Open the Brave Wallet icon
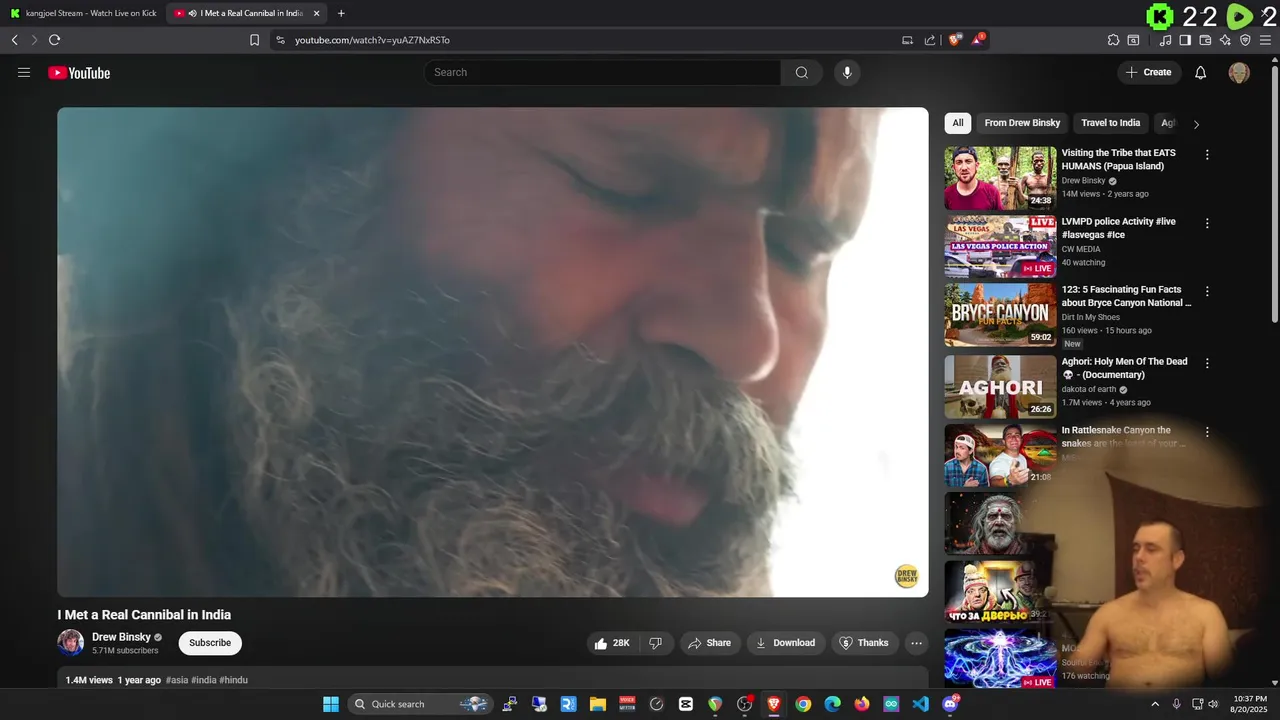 click(x=1205, y=40)
